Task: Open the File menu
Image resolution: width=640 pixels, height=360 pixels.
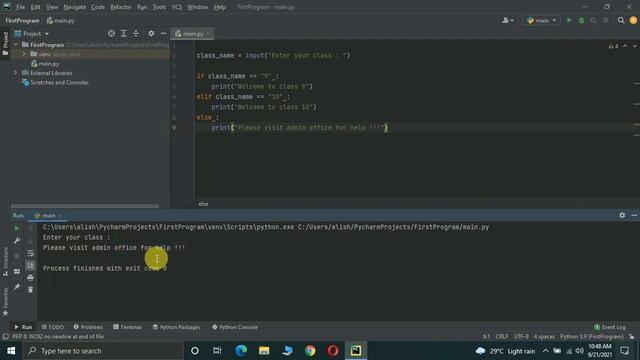Action: point(20,7)
